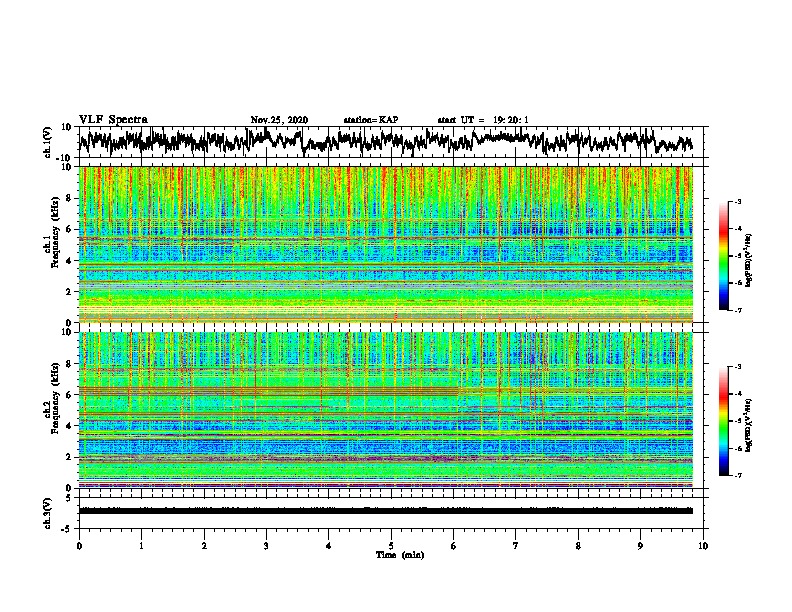Click the ch.2 spectrogram color bar
792x612 pixels.
724,421
